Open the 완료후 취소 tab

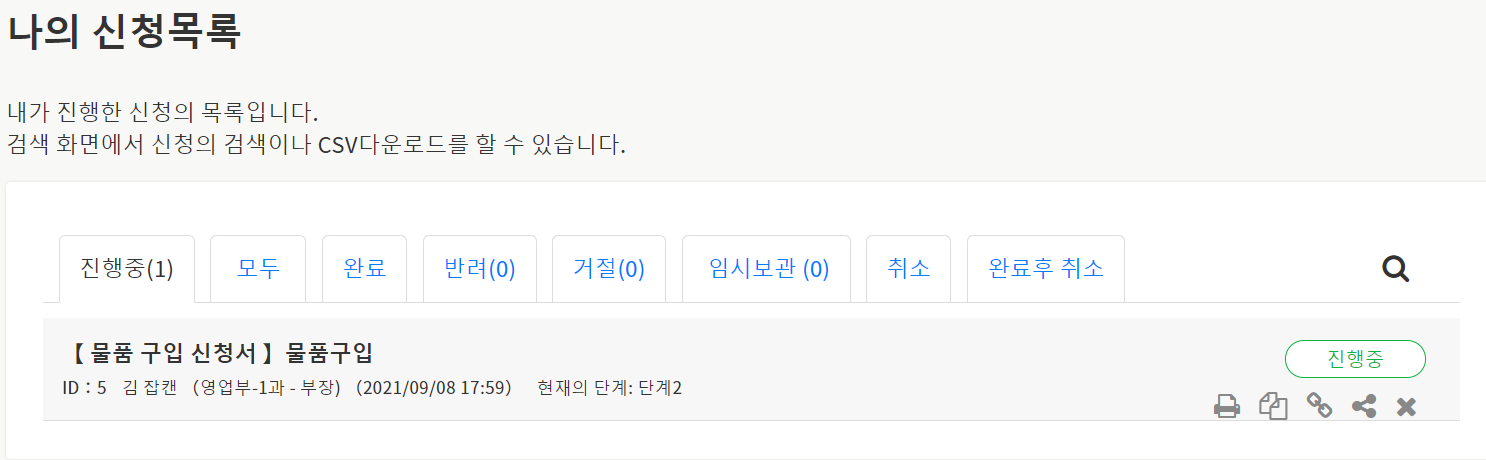[1046, 269]
